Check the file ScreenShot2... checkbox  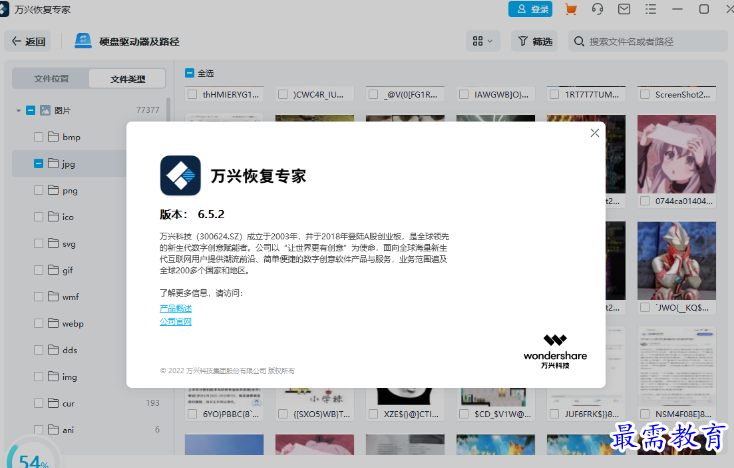tap(645, 95)
